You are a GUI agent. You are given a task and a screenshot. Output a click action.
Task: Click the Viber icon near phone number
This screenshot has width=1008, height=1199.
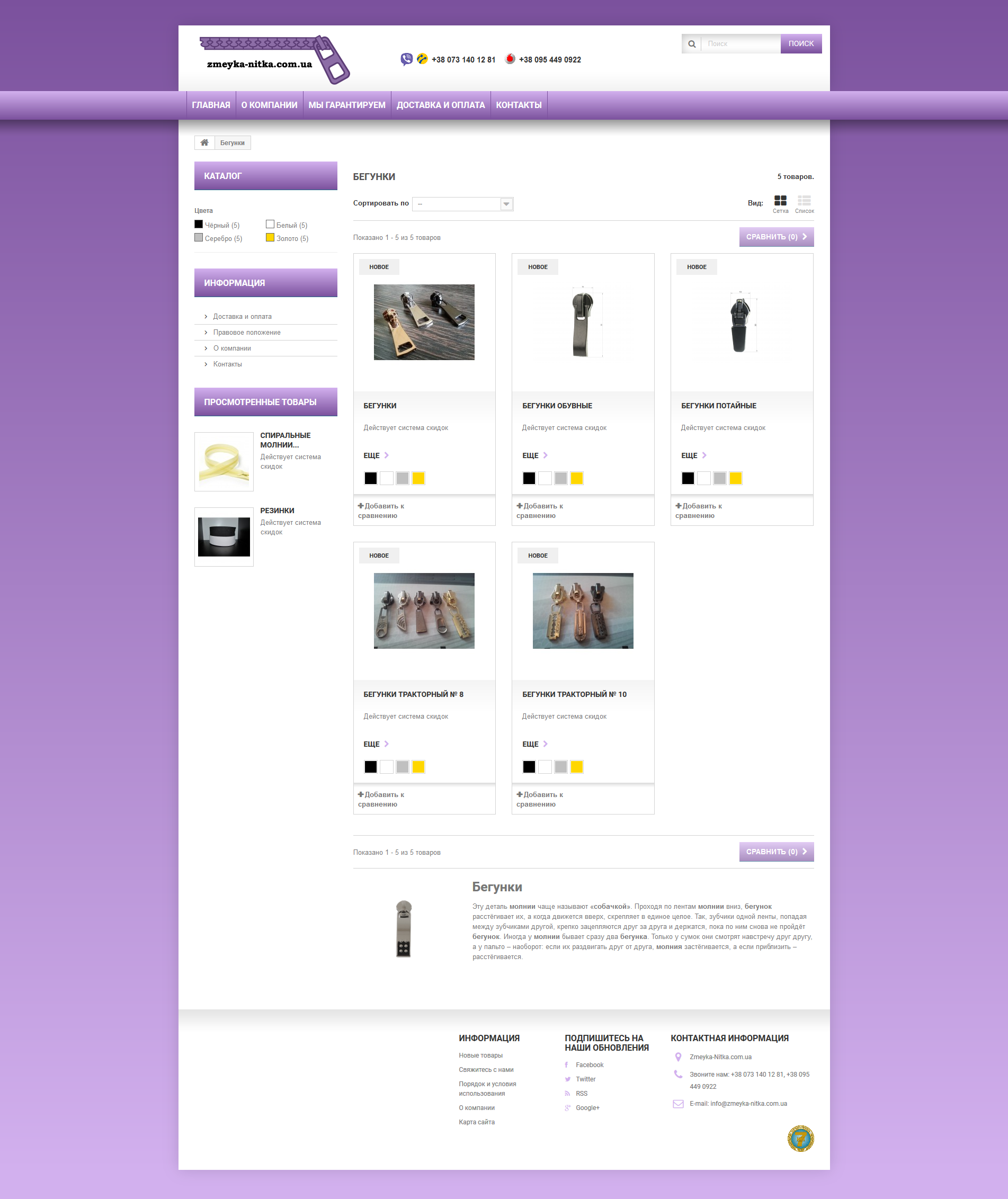pyautogui.click(x=406, y=59)
